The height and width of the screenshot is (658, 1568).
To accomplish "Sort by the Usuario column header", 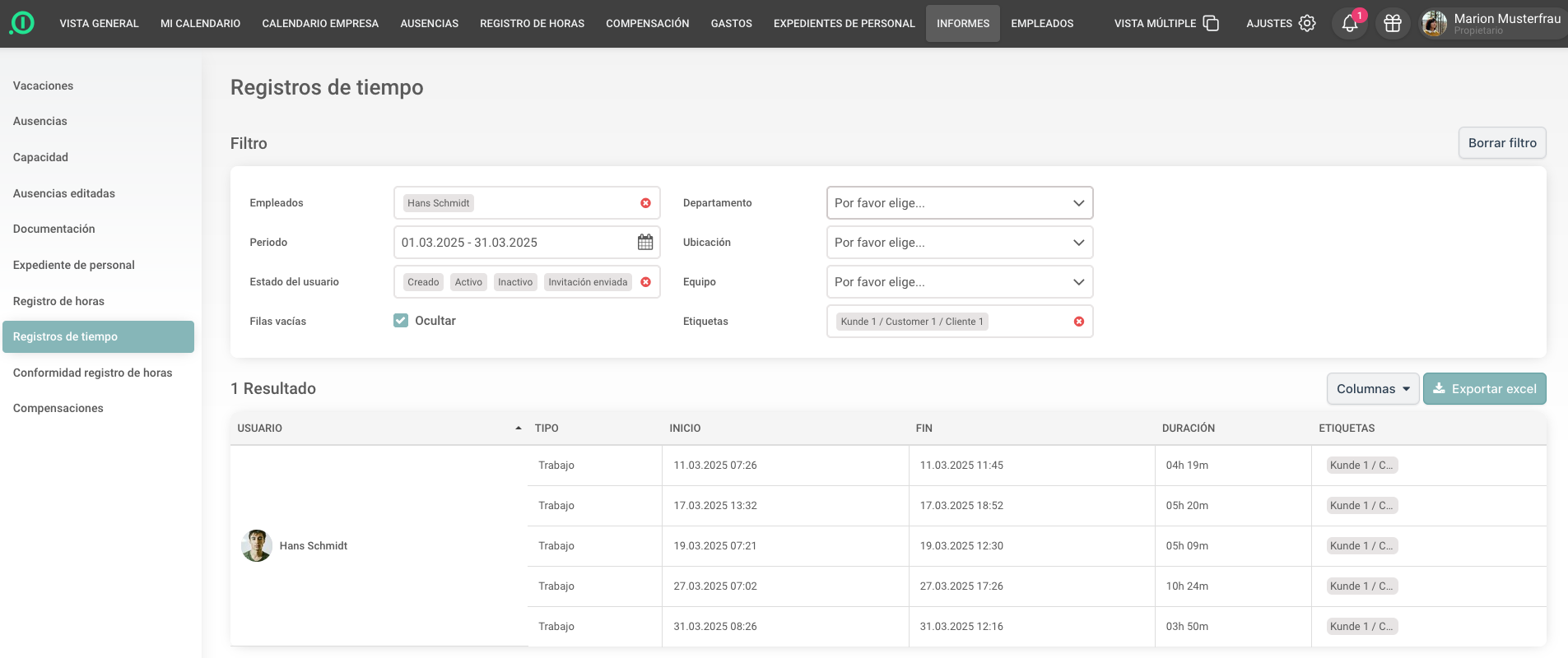I will pyautogui.click(x=260, y=429).
